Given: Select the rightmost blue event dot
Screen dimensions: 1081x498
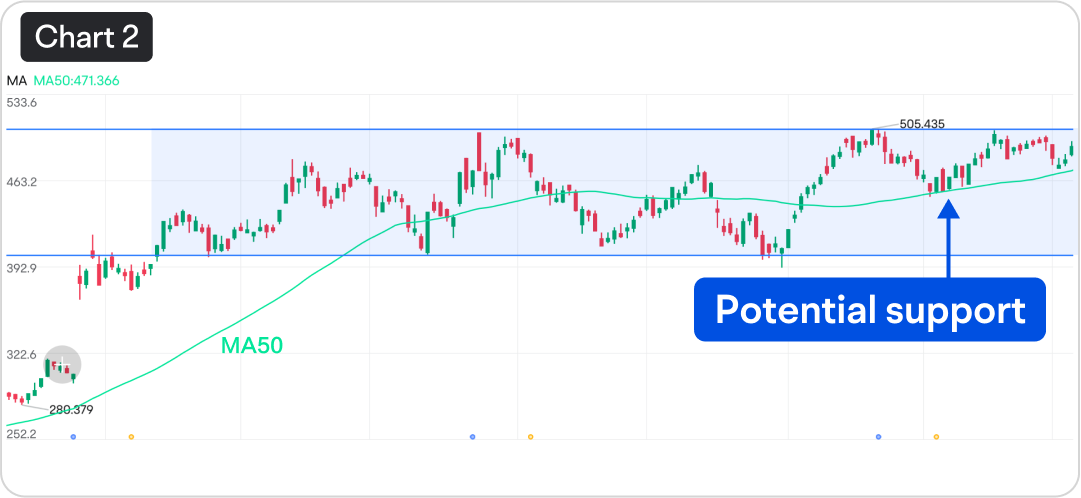Looking at the screenshot, I should 878,437.
